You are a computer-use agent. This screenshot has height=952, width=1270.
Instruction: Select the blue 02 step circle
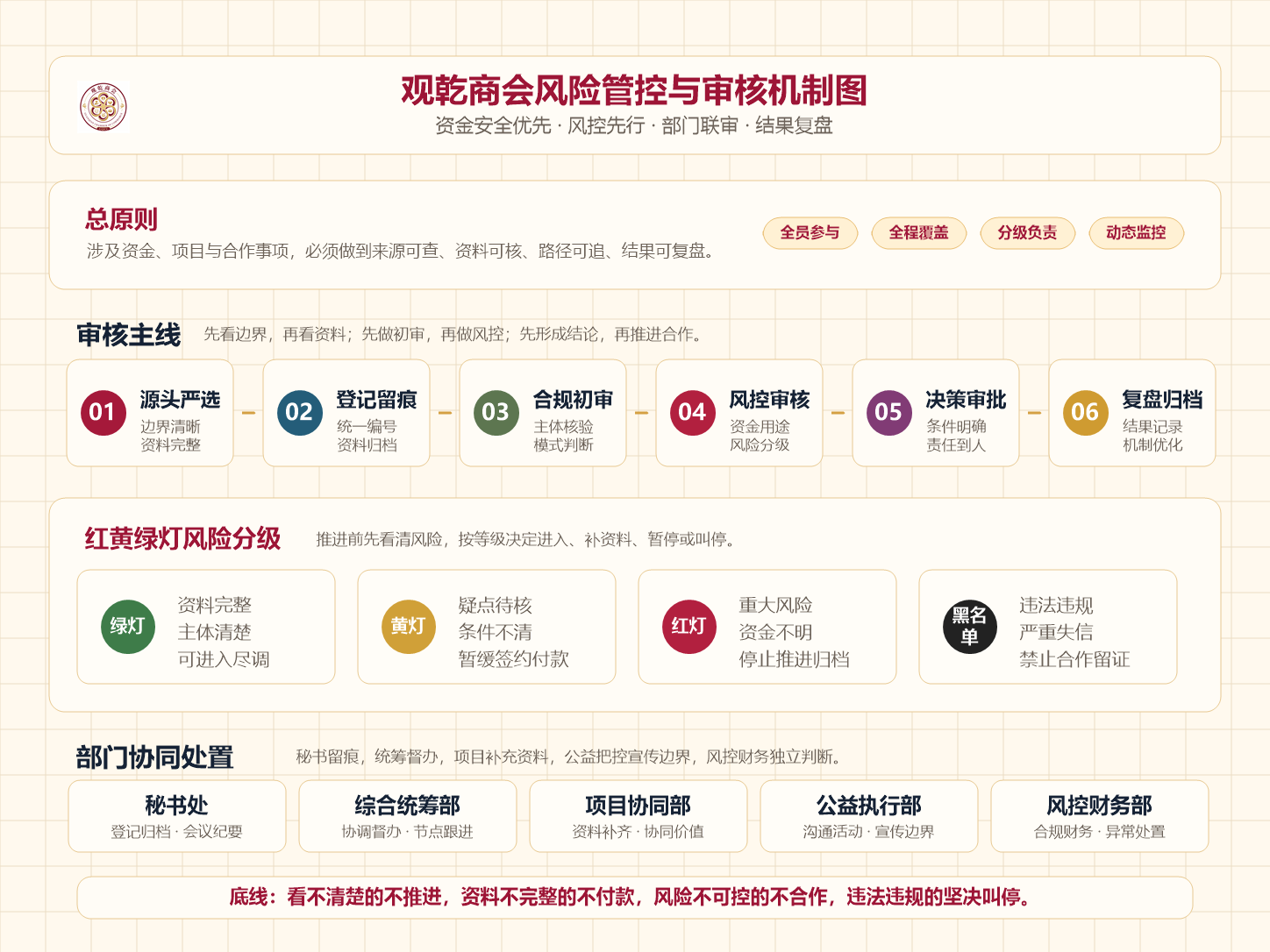[x=299, y=413]
